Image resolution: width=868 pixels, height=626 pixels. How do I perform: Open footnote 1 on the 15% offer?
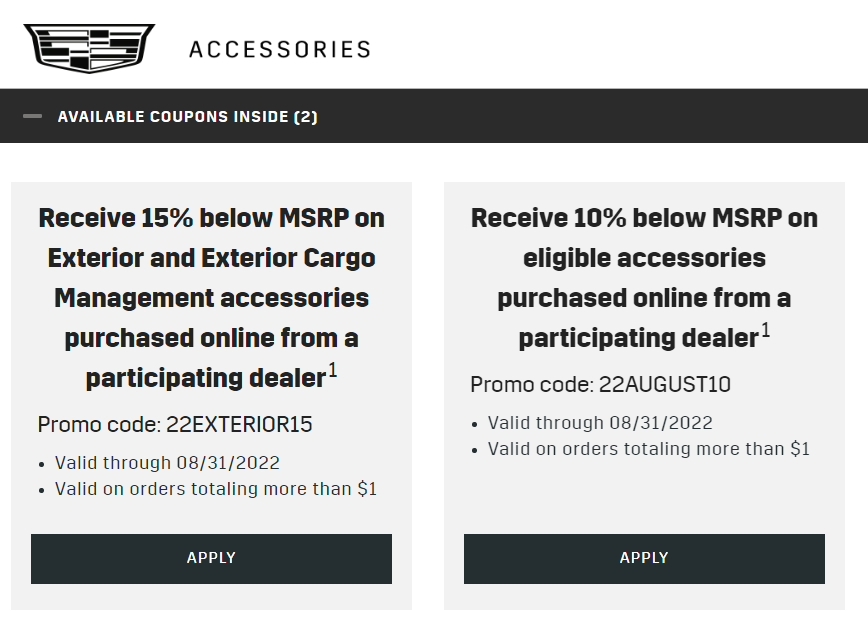[x=333, y=370]
